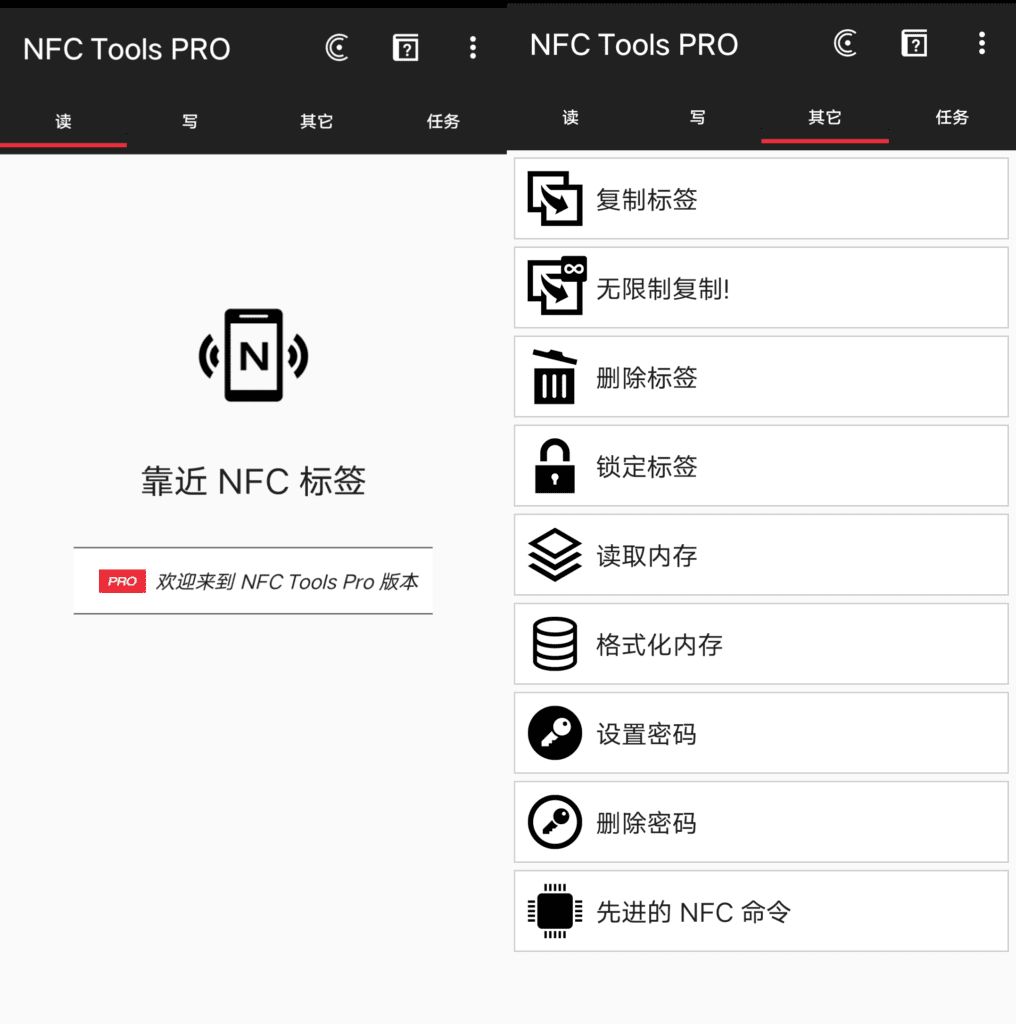
Task: Tap the 删除密码 crossed key icon
Action: 555,822
